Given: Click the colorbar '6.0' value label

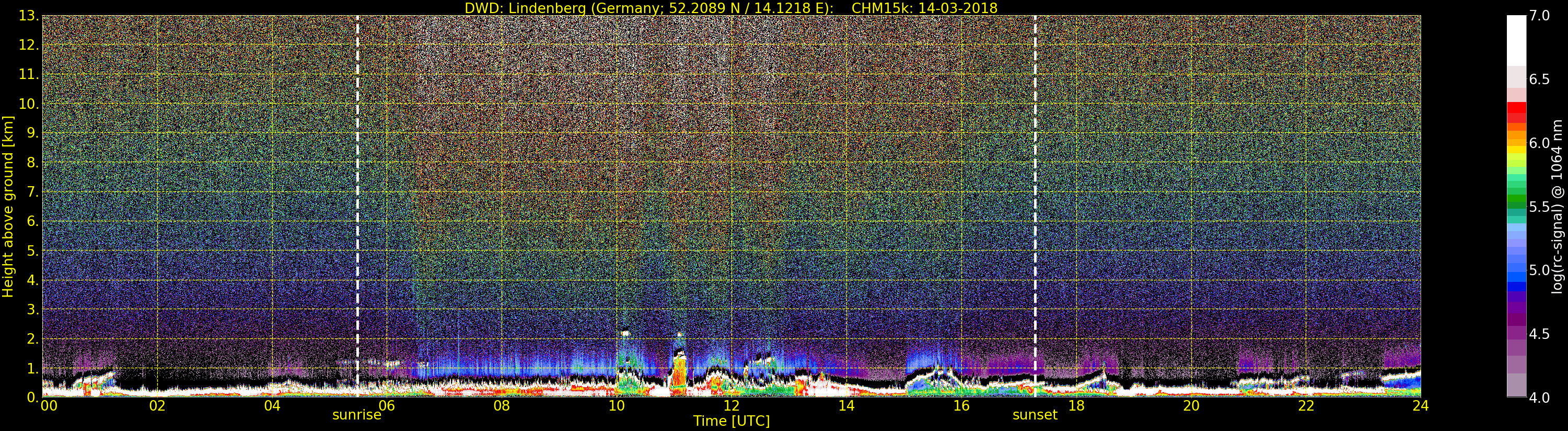Looking at the screenshot, I should pyautogui.click(x=1539, y=143).
